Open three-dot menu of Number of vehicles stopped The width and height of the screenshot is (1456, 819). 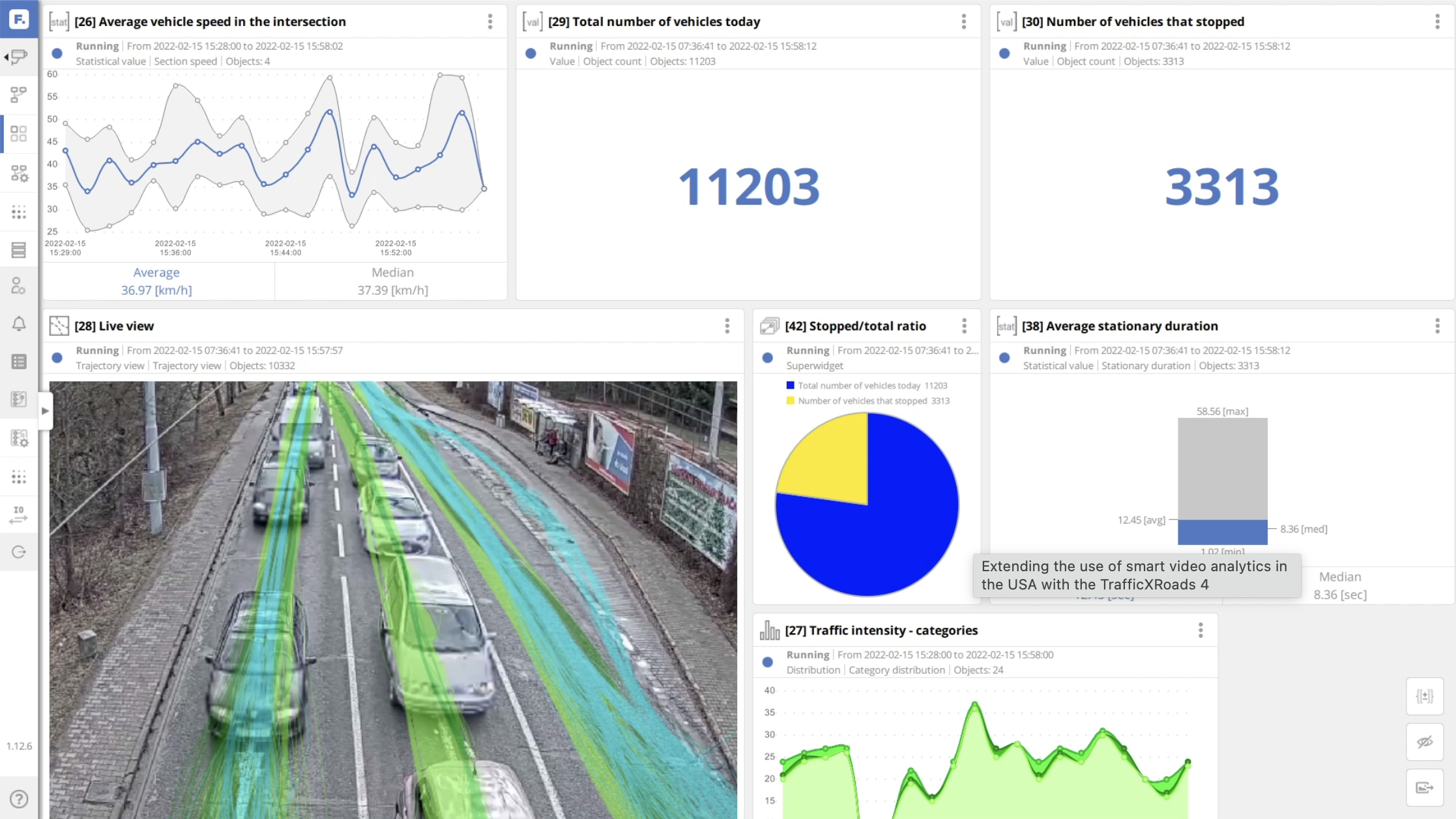pyautogui.click(x=1438, y=22)
